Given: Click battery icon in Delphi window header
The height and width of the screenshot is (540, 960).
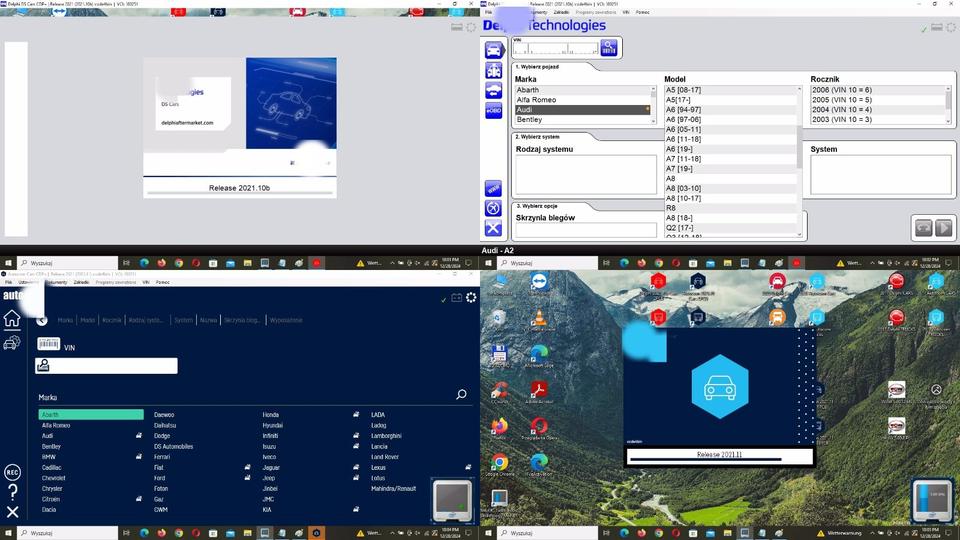Looking at the screenshot, I should click(x=937, y=28).
